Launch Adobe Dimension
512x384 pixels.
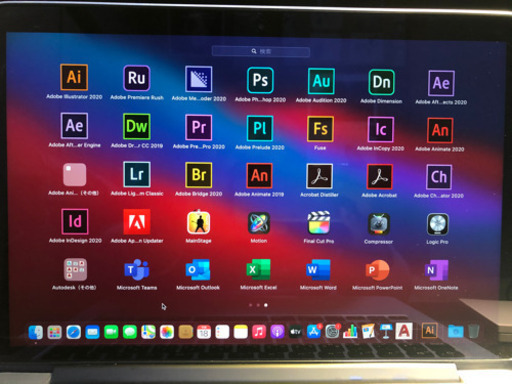click(381, 82)
